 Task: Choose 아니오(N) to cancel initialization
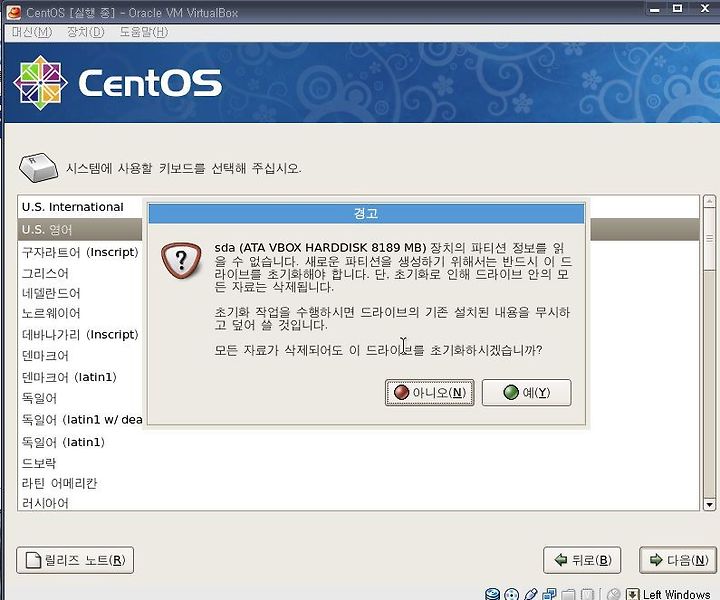(429, 393)
